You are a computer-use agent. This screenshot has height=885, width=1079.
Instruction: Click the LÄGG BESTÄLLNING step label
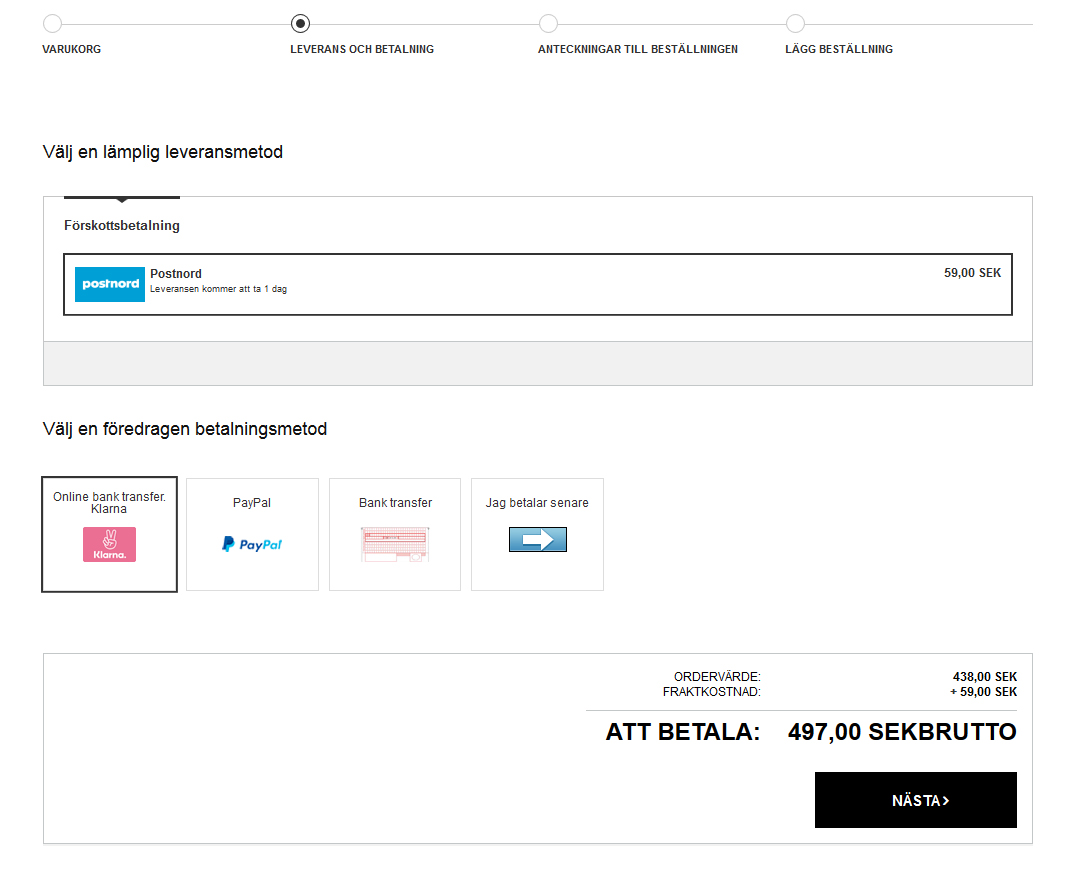click(839, 49)
